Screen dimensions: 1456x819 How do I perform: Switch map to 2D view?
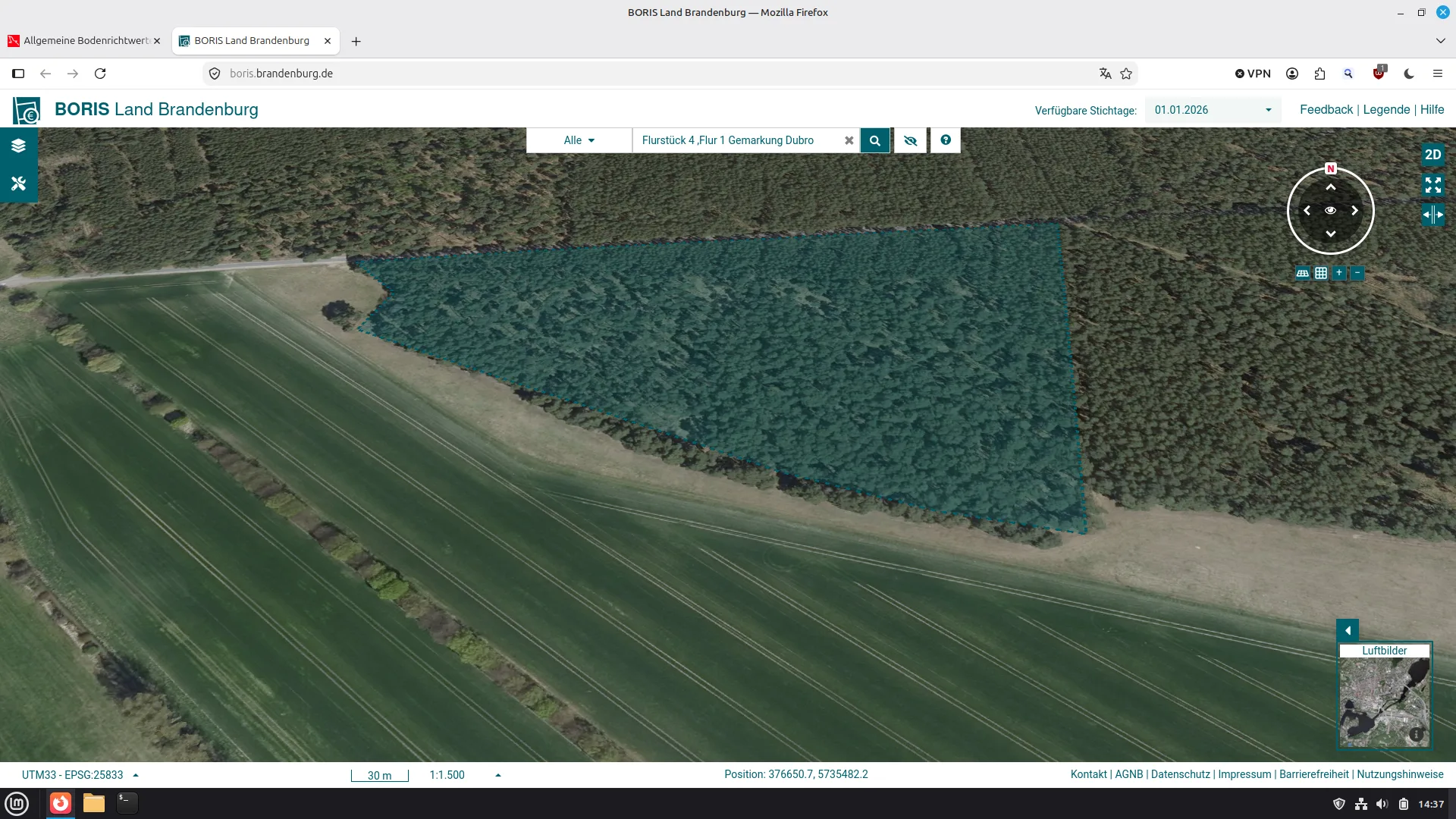click(x=1432, y=155)
